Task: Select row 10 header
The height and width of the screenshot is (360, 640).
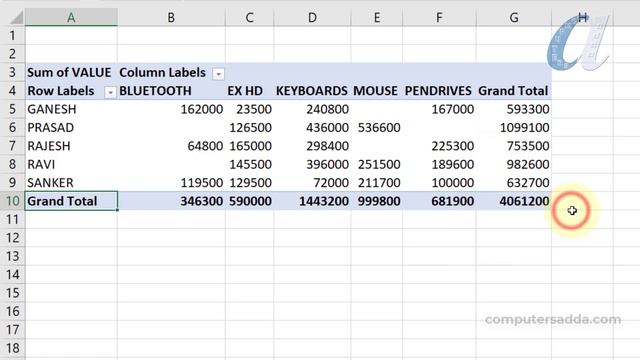Action: tap(12, 201)
